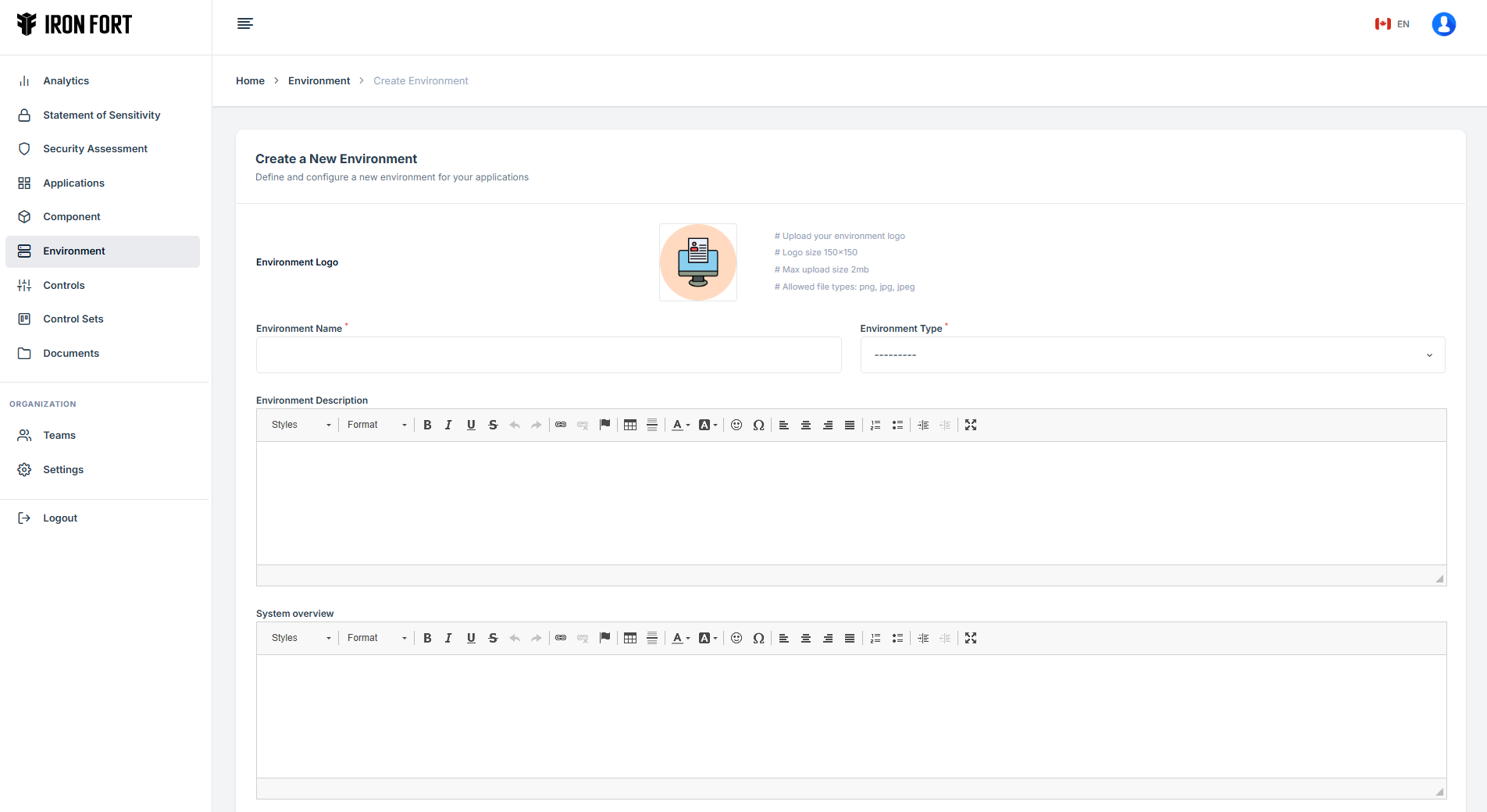
Task: Go to Control Sets in the sidebar
Action: pos(73,319)
